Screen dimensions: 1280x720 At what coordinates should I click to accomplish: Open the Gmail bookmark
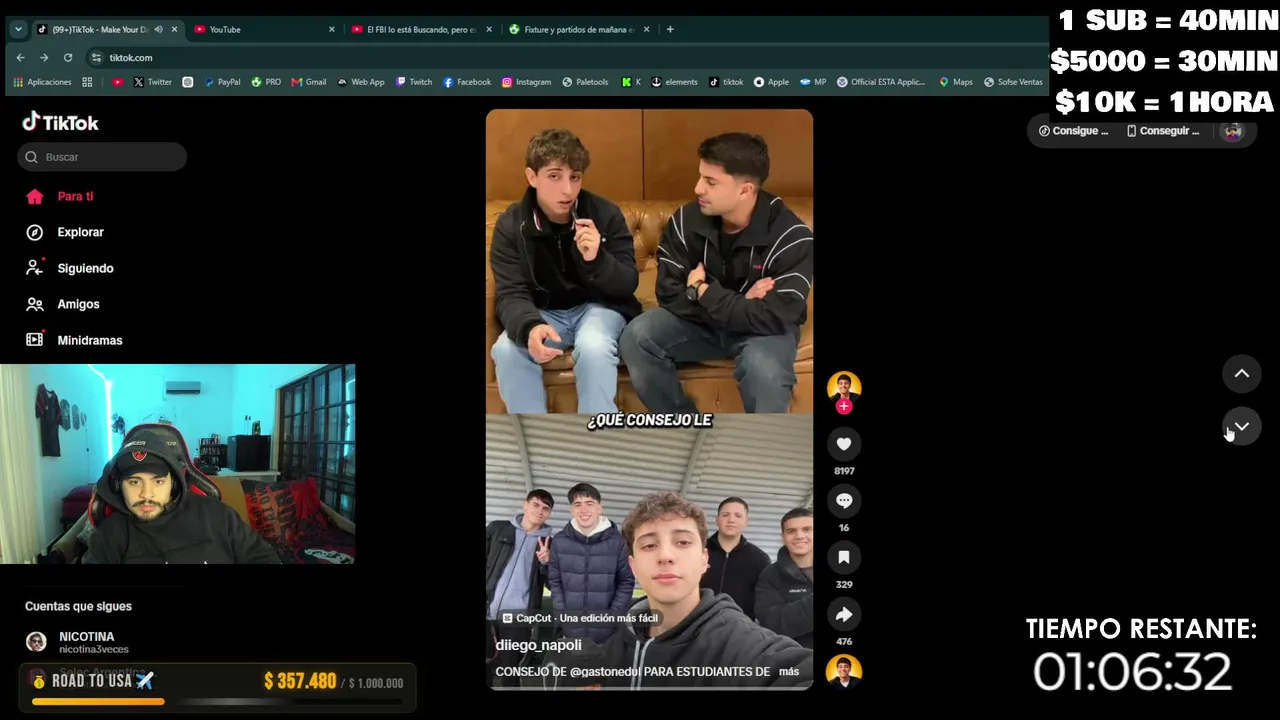click(309, 82)
